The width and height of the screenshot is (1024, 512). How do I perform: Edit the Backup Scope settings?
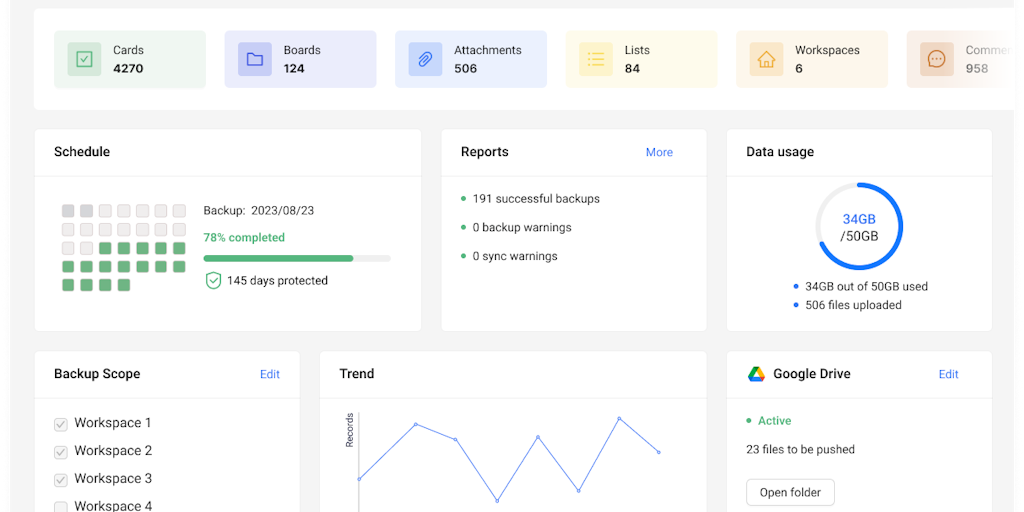(270, 374)
